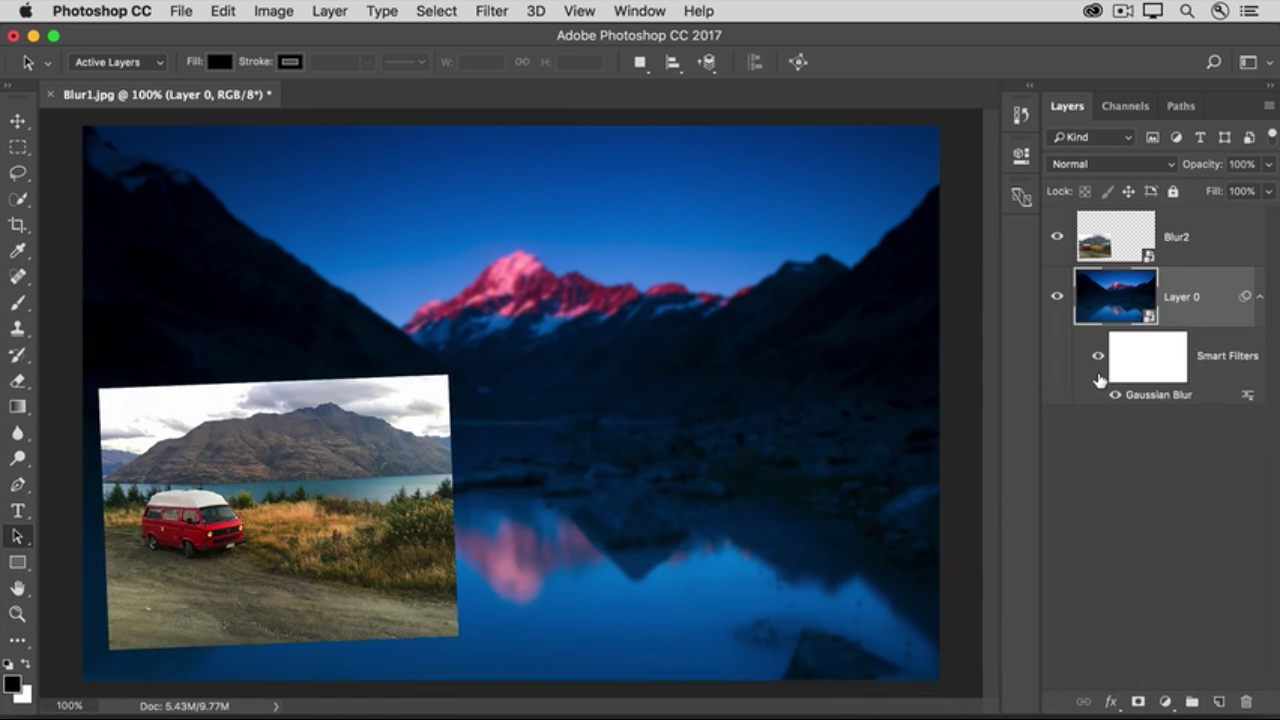Activate the Horizontal Type tool
Image resolution: width=1280 pixels, height=720 pixels.
18,511
